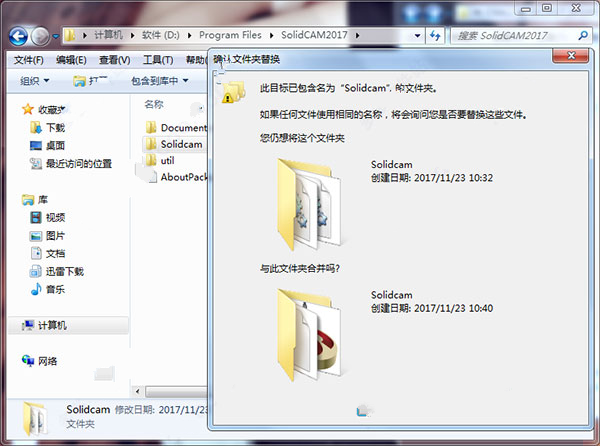
Task: Expand arrow after SolidCAM2017 breadcrumb
Action: coord(357,36)
